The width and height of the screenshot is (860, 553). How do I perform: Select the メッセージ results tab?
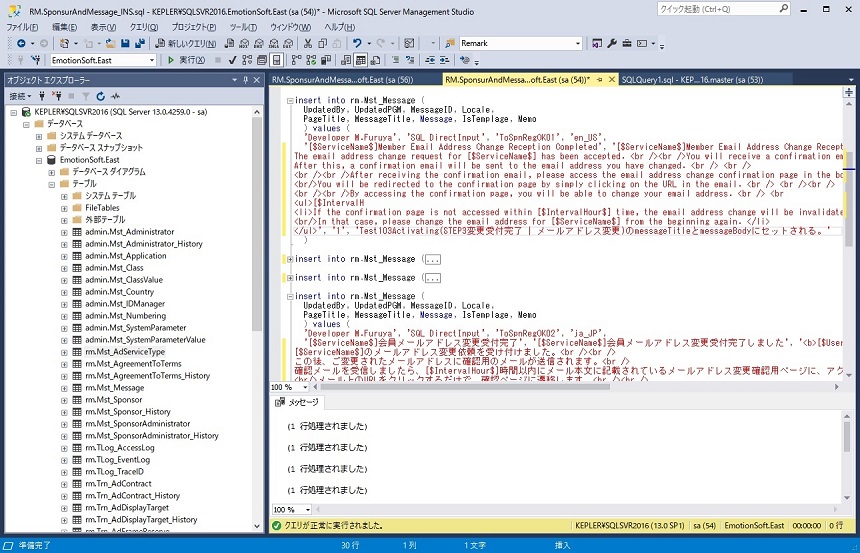point(298,403)
